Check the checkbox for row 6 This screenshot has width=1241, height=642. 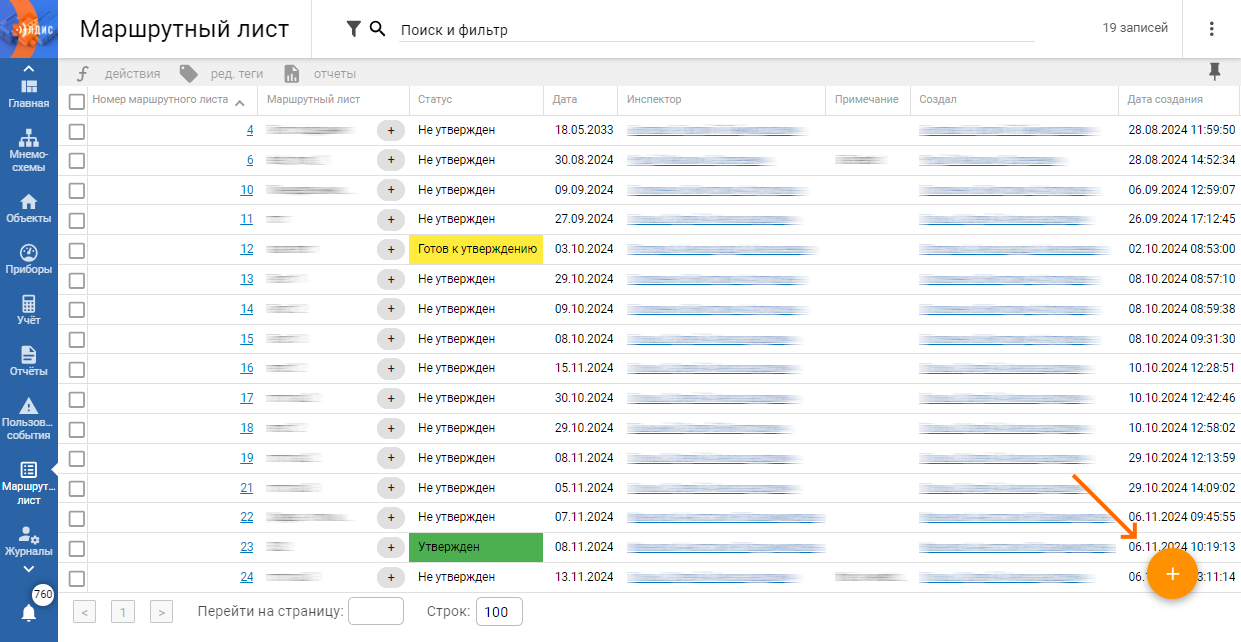76,161
